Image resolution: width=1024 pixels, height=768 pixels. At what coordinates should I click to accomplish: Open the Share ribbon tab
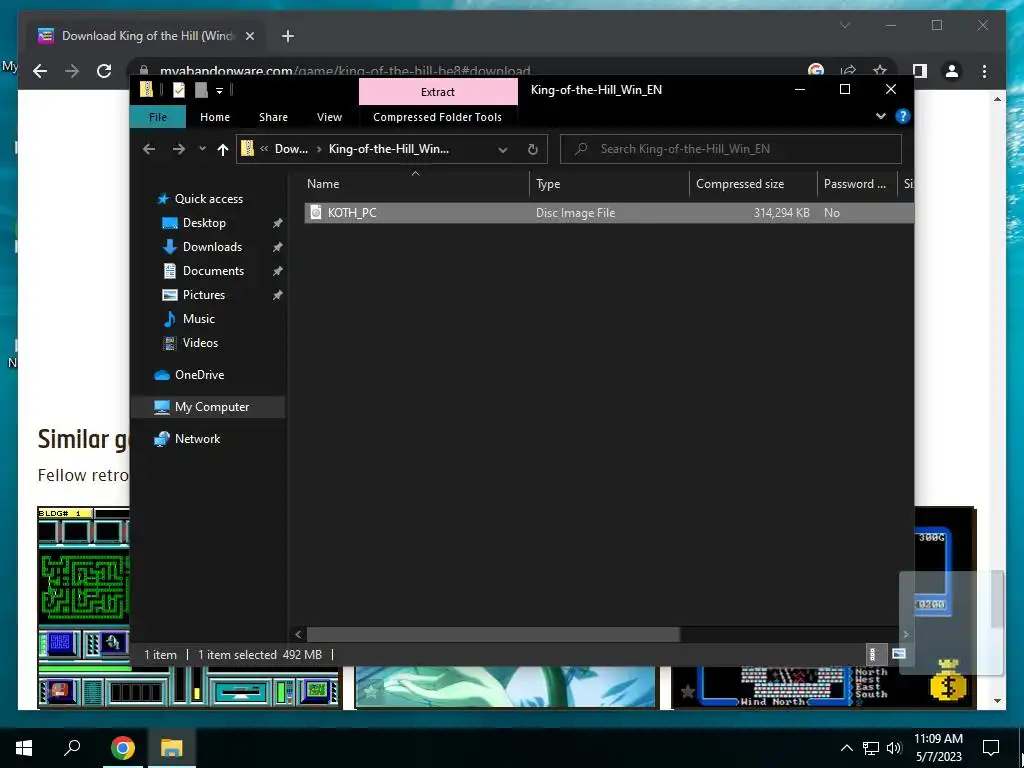pyautogui.click(x=273, y=117)
